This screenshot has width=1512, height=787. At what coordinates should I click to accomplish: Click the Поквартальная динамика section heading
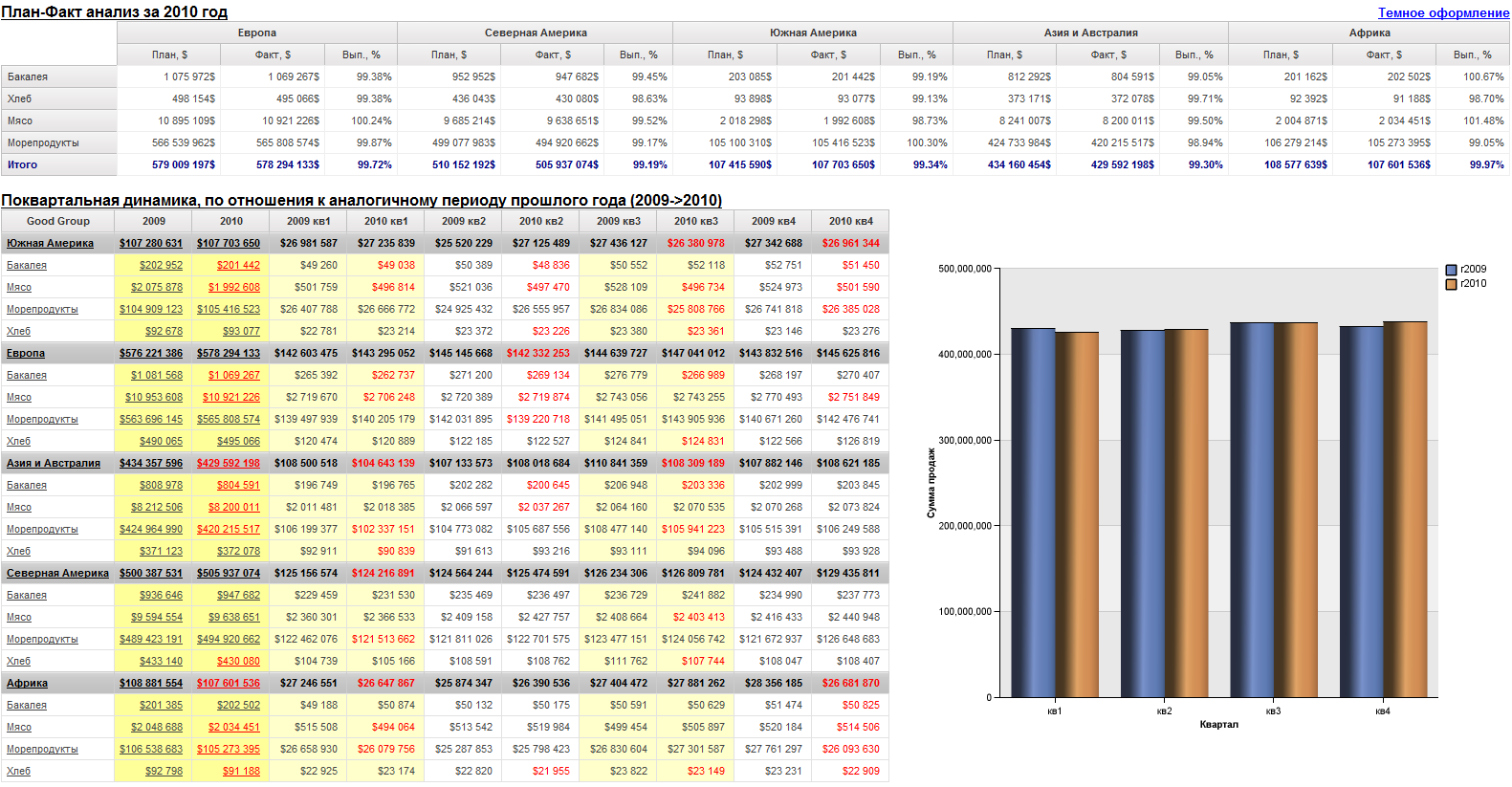coord(362,200)
